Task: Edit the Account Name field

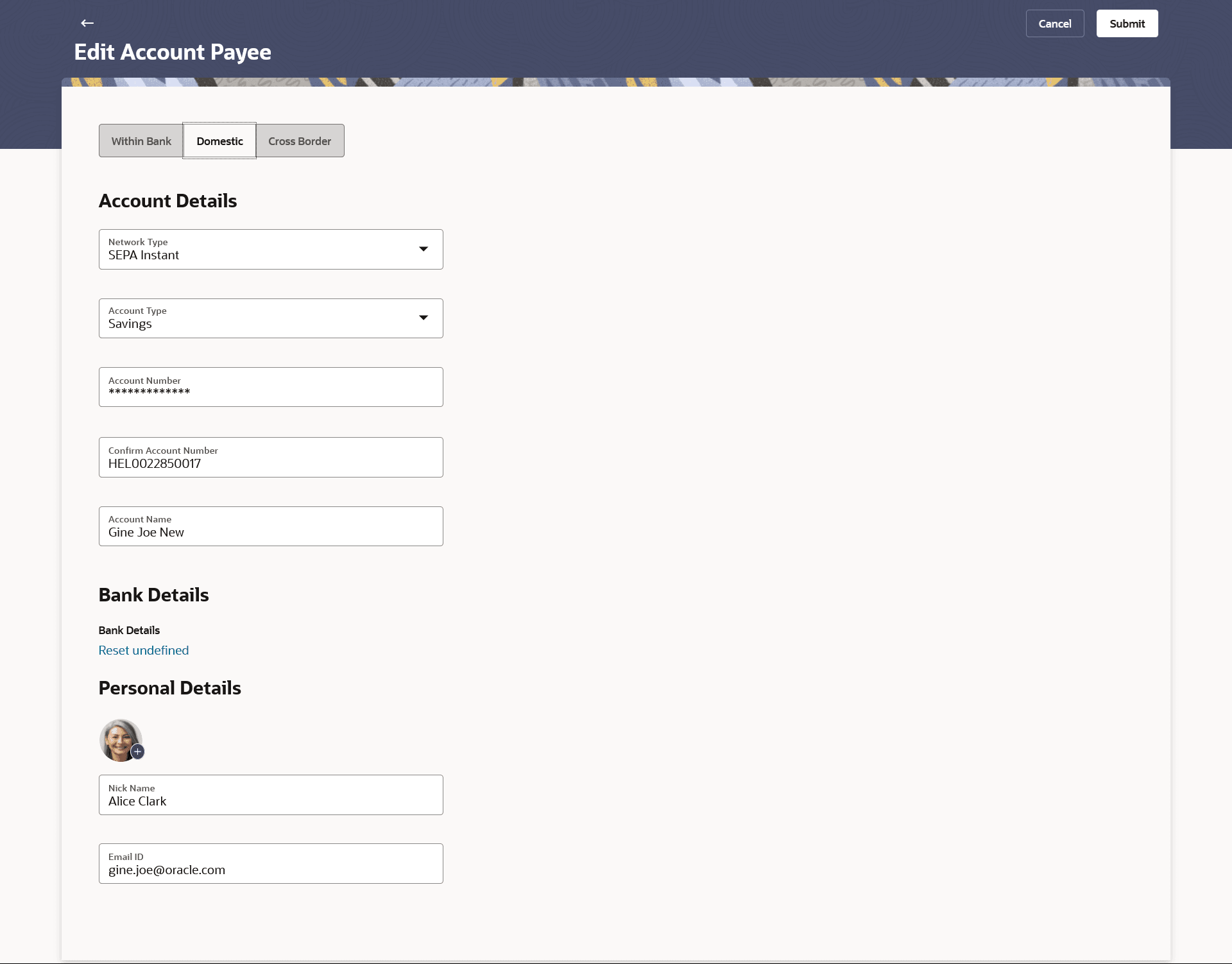Action: pos(271,526)
